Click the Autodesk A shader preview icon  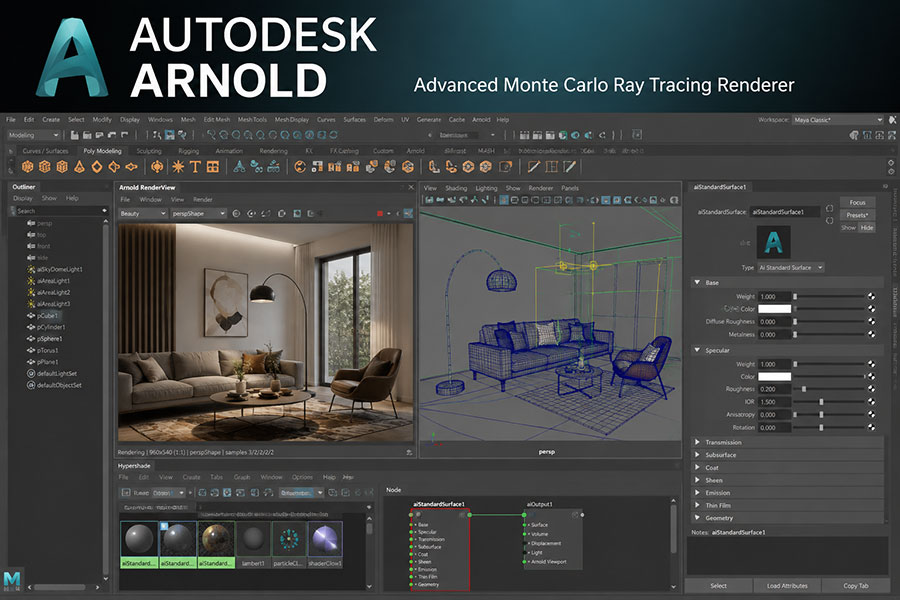pyautogui.click(x=773, y=242)
